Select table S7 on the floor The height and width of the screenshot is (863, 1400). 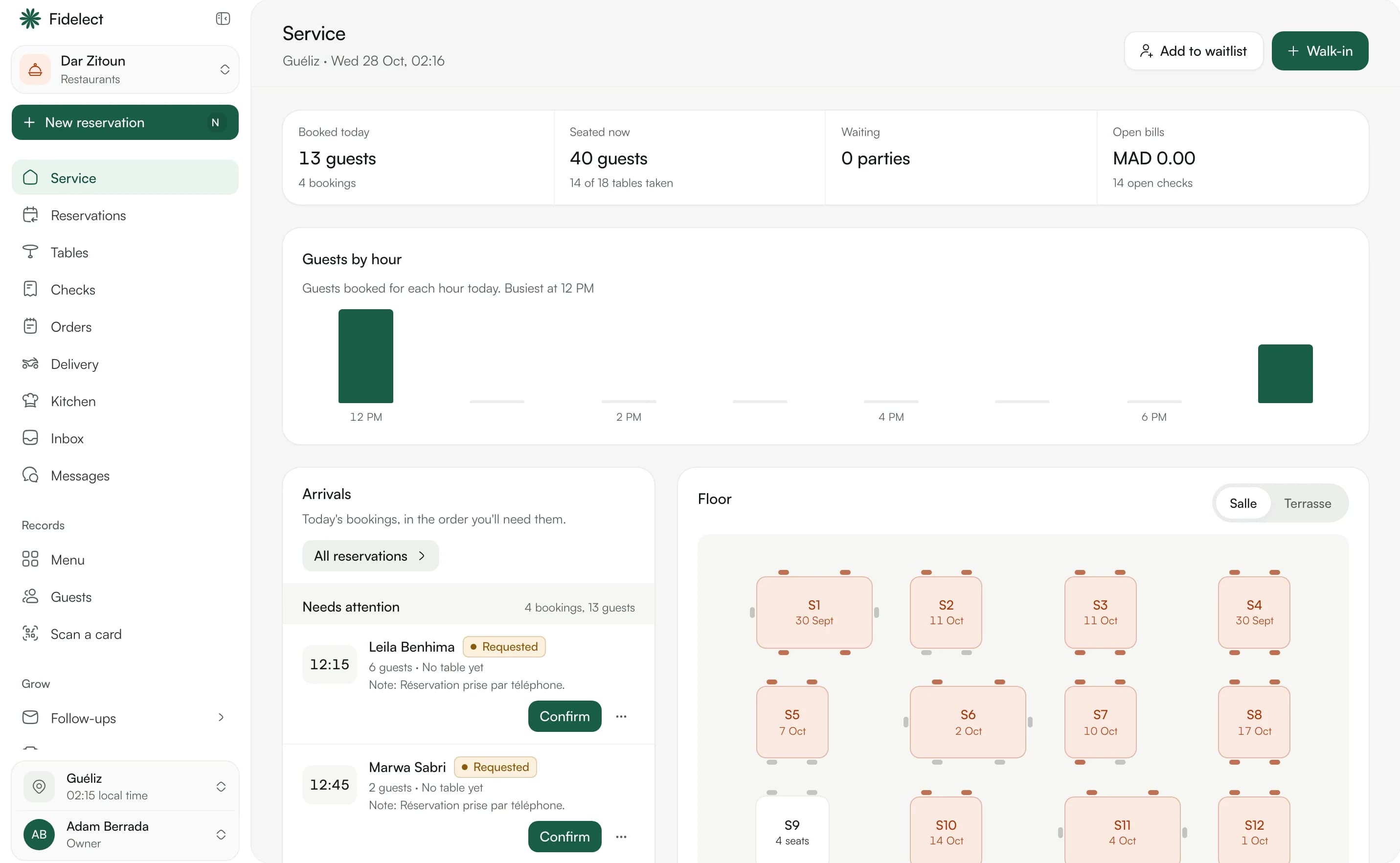pyautogui.click(x=1100, y=722)
